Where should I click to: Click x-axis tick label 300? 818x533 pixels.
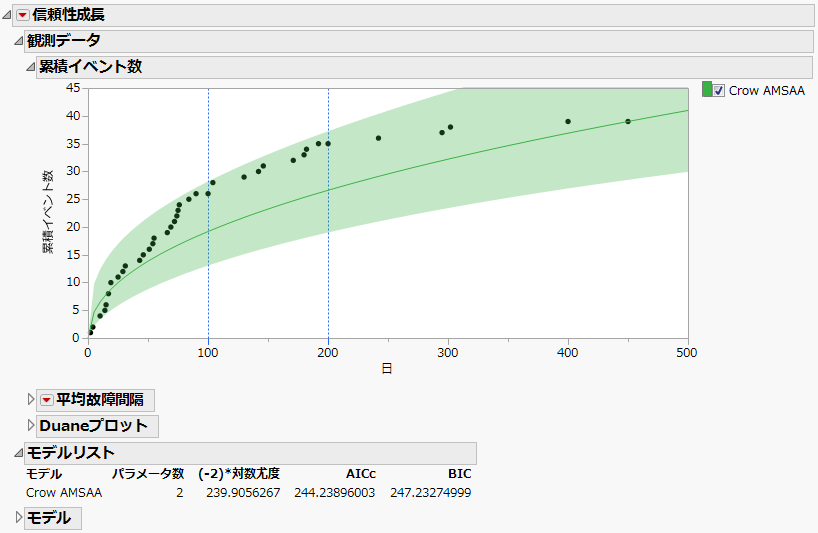pos(448,353)
